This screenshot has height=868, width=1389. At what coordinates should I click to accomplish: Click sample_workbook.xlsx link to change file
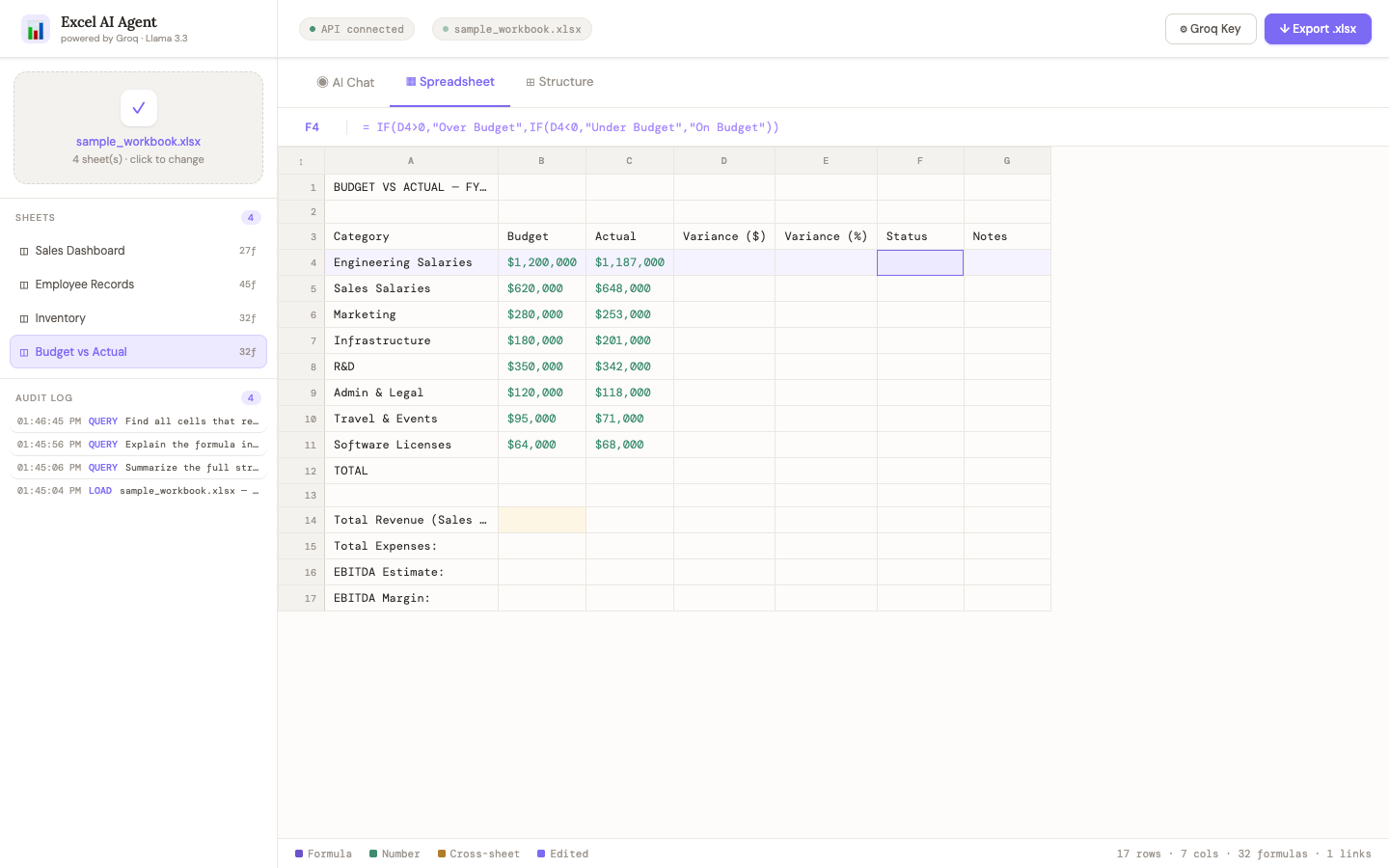tap(138, 142)
